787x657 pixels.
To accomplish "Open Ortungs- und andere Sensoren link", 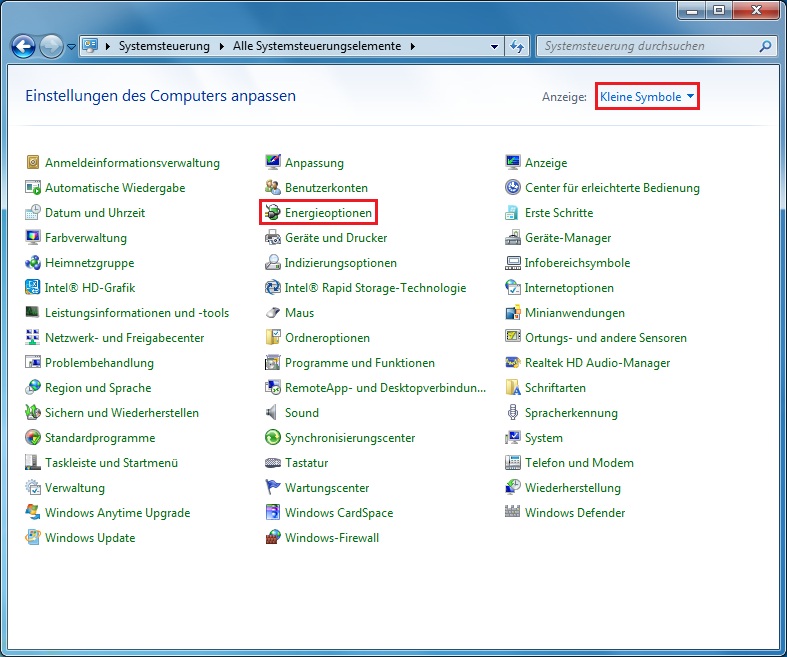I will pyautogui.click(x=605, y=338).
